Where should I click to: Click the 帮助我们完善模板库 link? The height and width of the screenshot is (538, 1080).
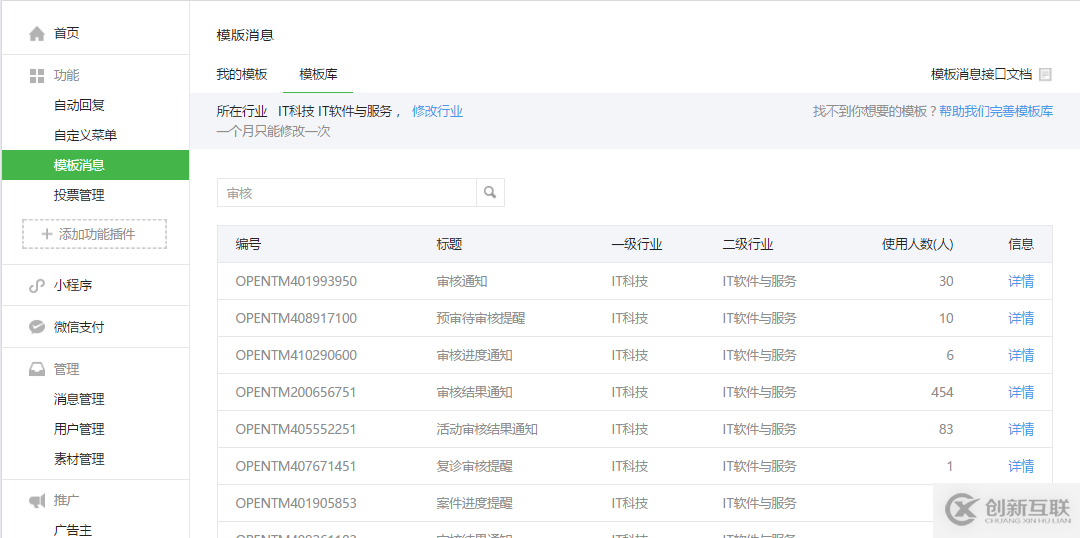pos(995,112)
